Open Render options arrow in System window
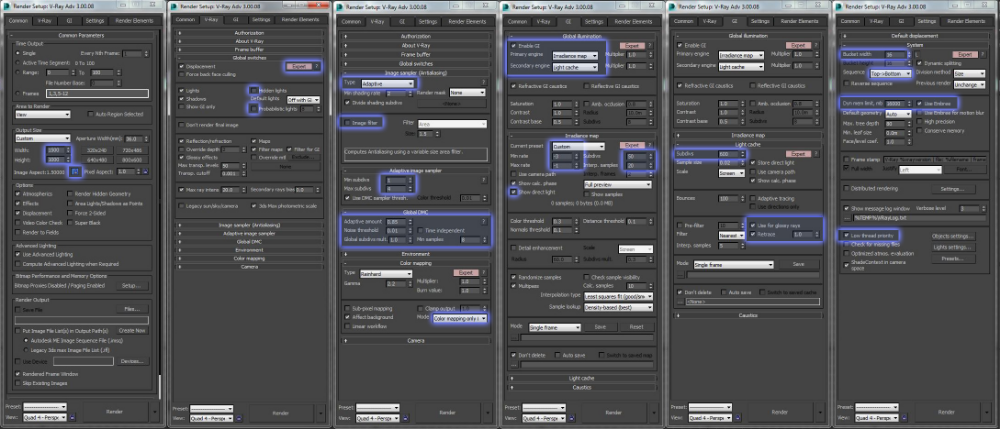Screen dimensions: 1000x429 point(987,412)
